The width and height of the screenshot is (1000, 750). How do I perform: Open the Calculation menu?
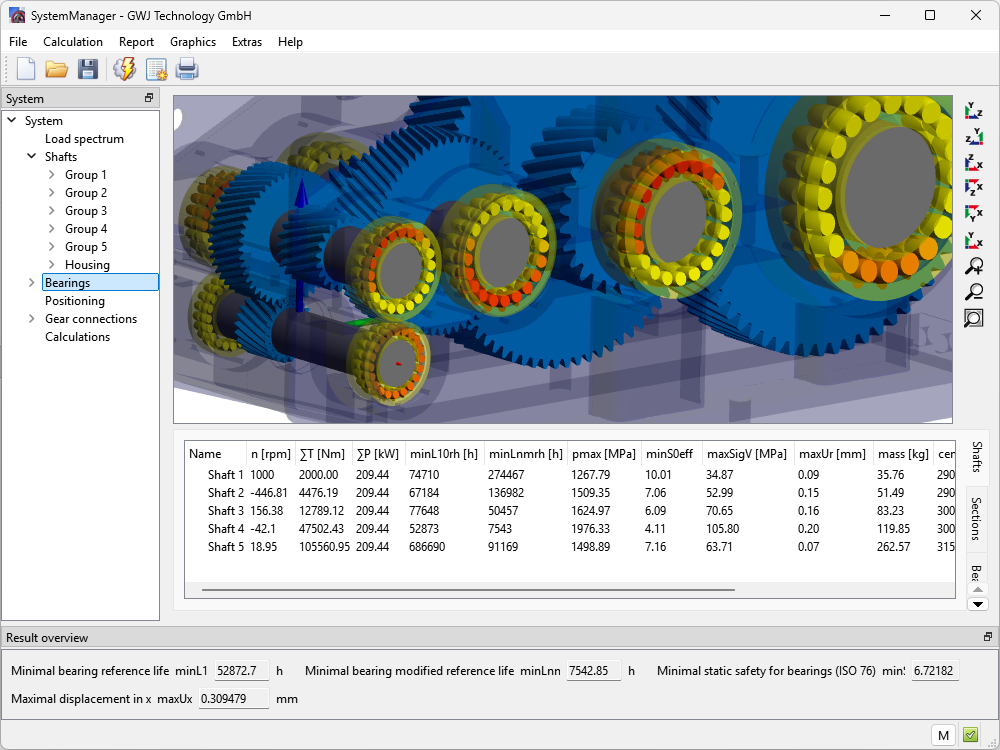coord(72,42)
